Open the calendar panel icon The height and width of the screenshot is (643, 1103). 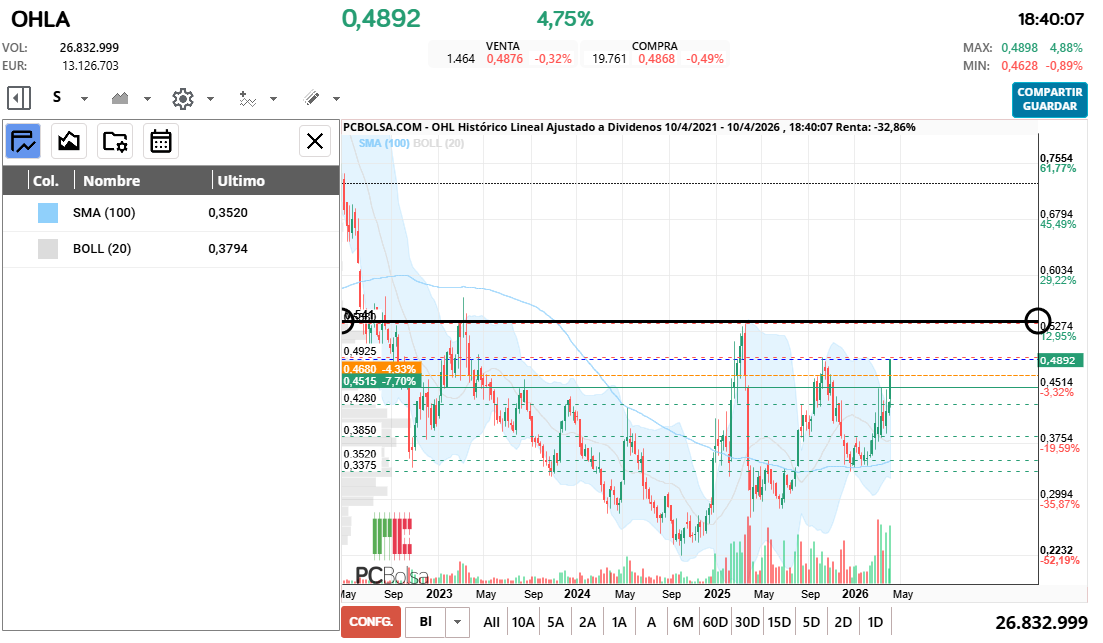click(160, 141)
